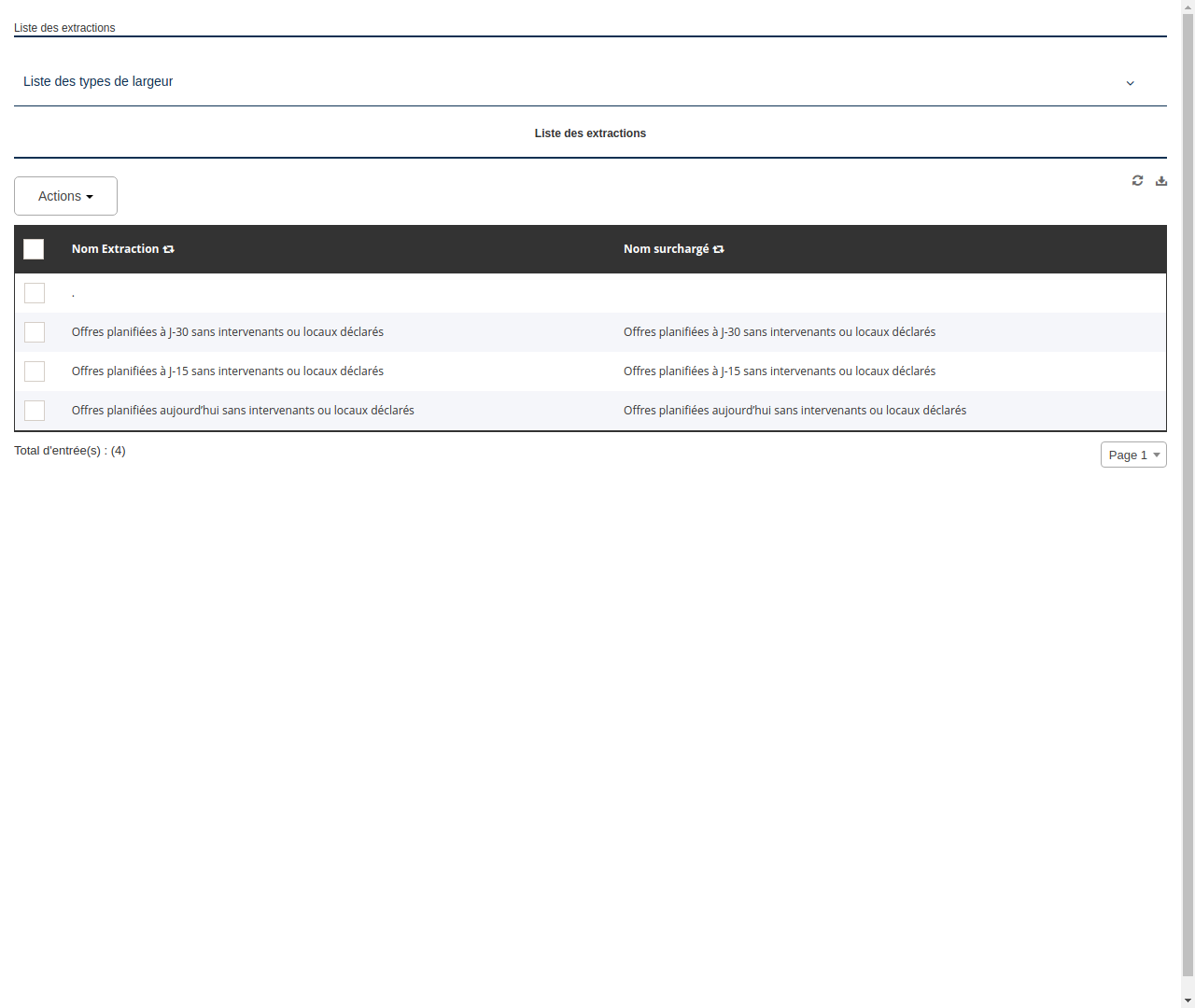This screenshot has width=1195, height=1008.
Task: Sort the Nom surchargé column
Action: pyautogui.click(x=718, y=249)
